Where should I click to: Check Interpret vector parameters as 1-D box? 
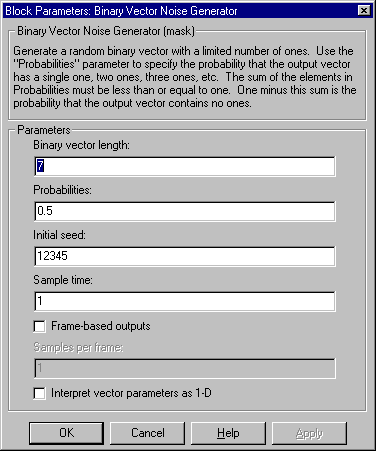[40, 393]
